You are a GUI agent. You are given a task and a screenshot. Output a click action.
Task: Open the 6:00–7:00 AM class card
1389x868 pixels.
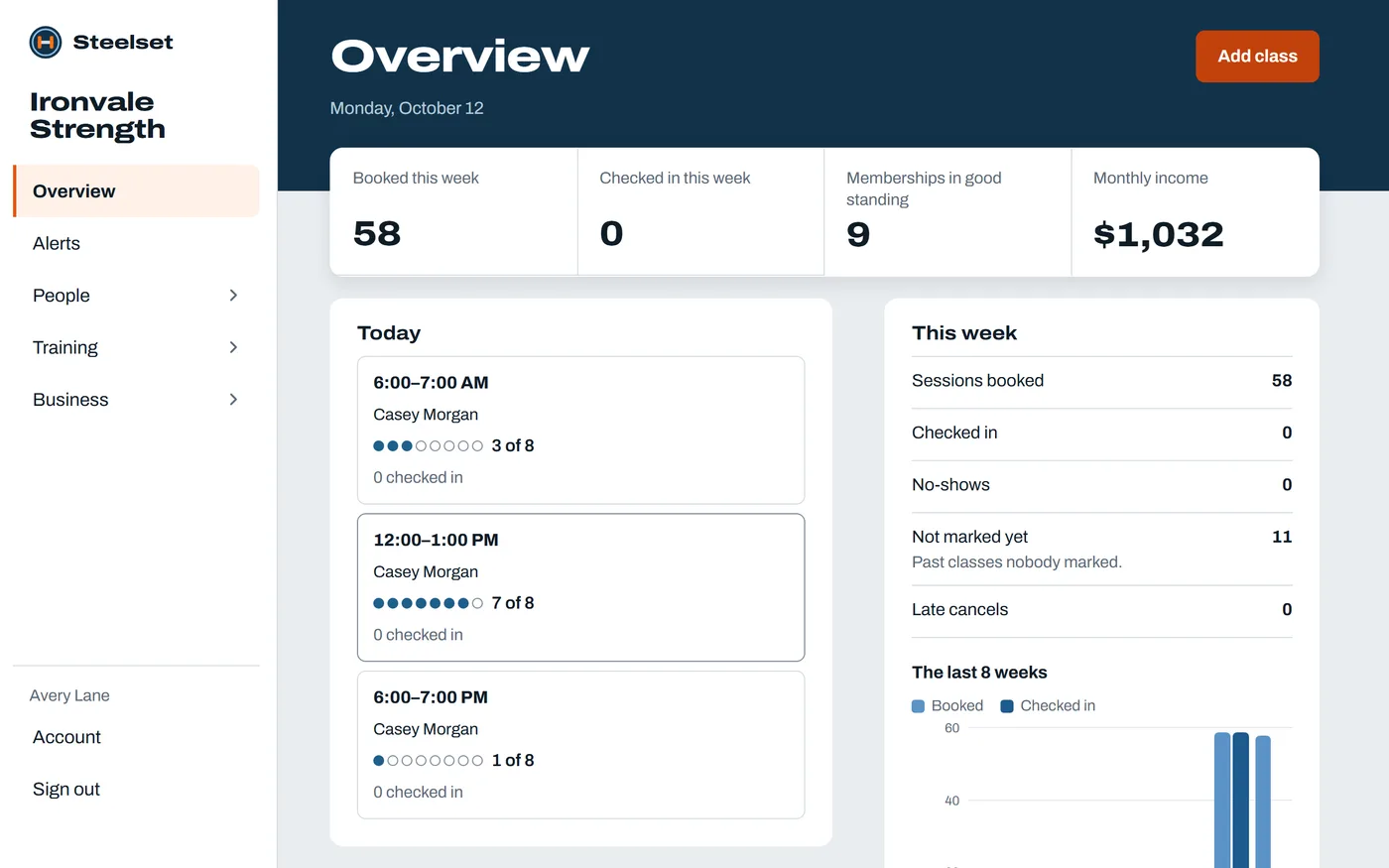(x=580, y=431)
